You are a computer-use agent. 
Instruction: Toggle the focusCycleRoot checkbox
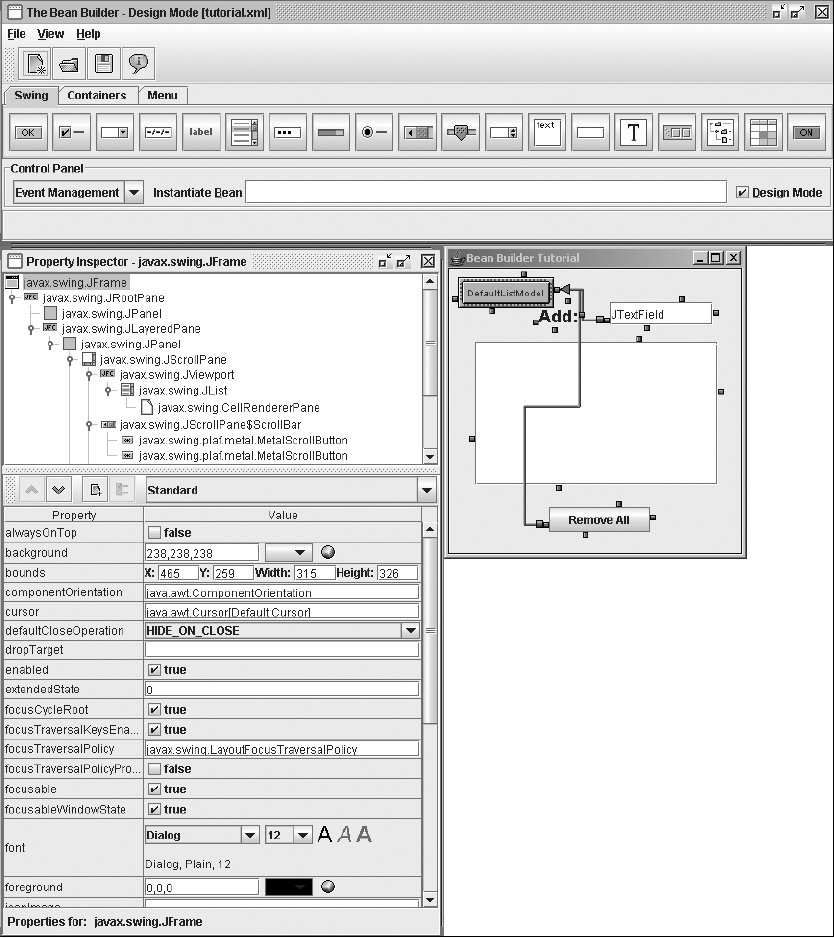(154, 709)
